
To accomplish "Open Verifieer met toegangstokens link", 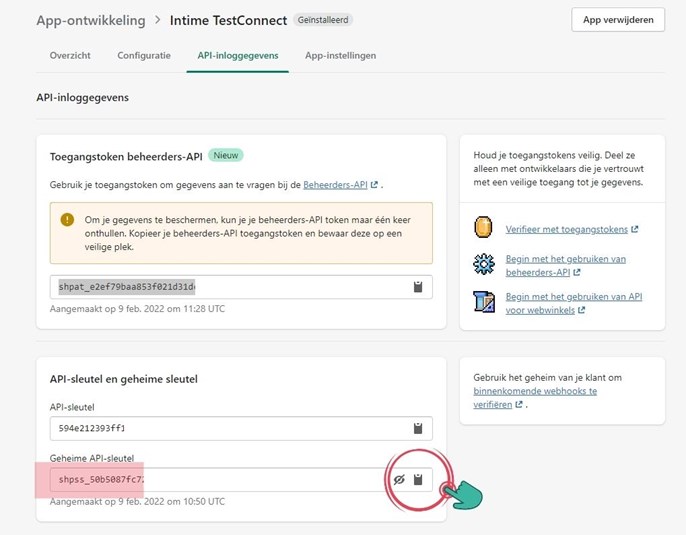I will click(566, 229).
